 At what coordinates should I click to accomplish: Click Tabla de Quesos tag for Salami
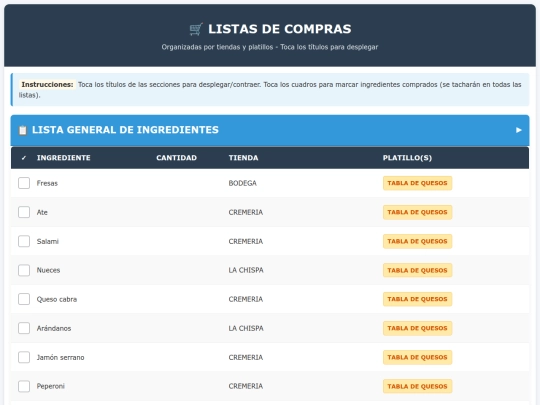[417, 241]
